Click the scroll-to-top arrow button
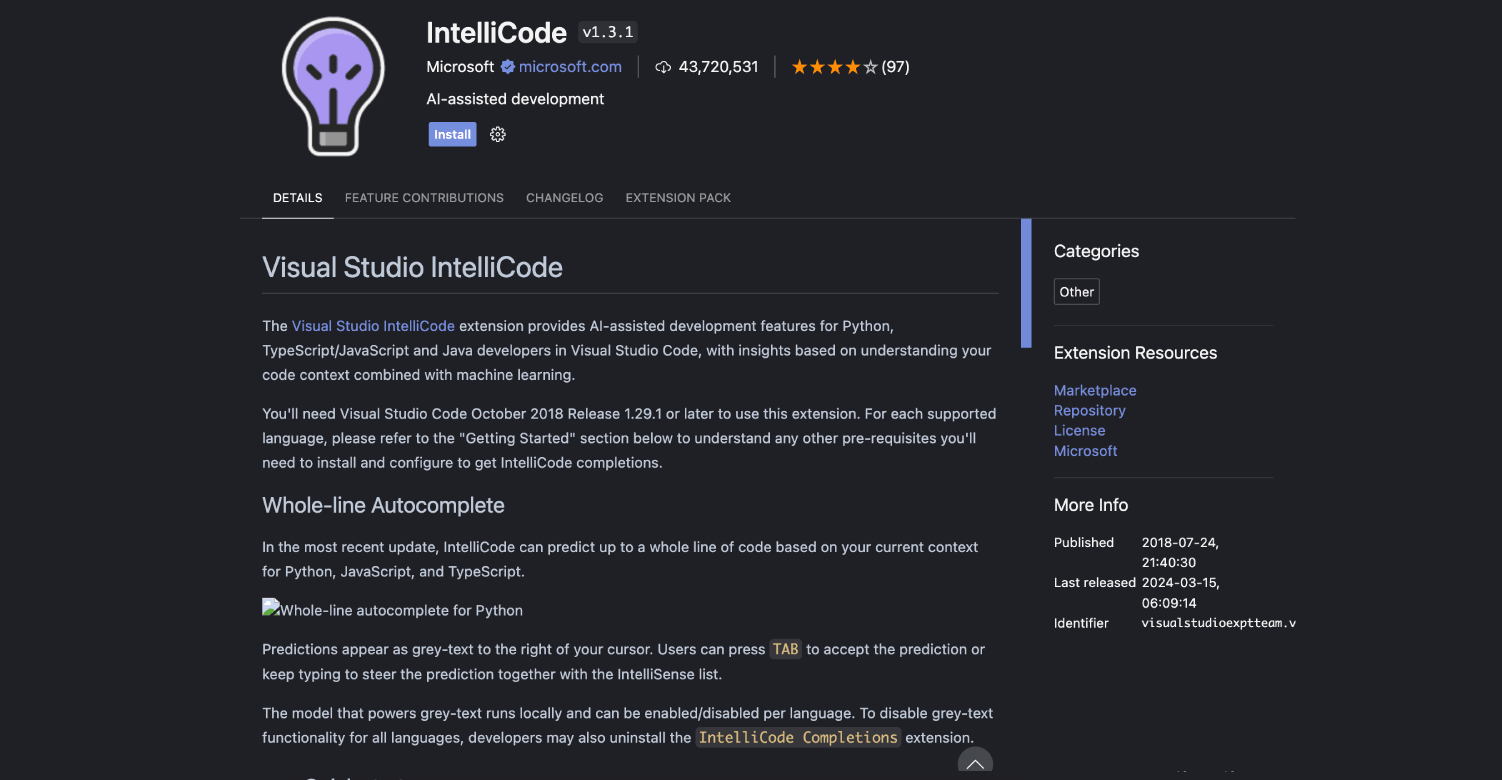The height and width of the screenshot is (780, 1502). click(975, 764)
